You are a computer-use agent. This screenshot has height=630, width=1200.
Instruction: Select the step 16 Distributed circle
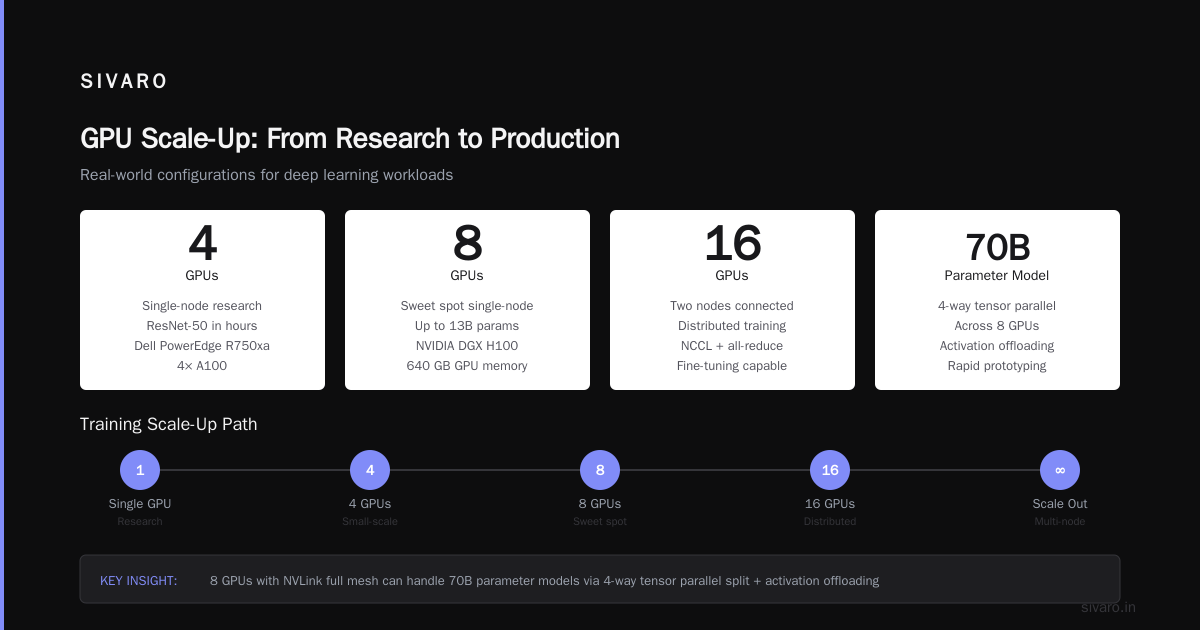click(x=830, y=470)
